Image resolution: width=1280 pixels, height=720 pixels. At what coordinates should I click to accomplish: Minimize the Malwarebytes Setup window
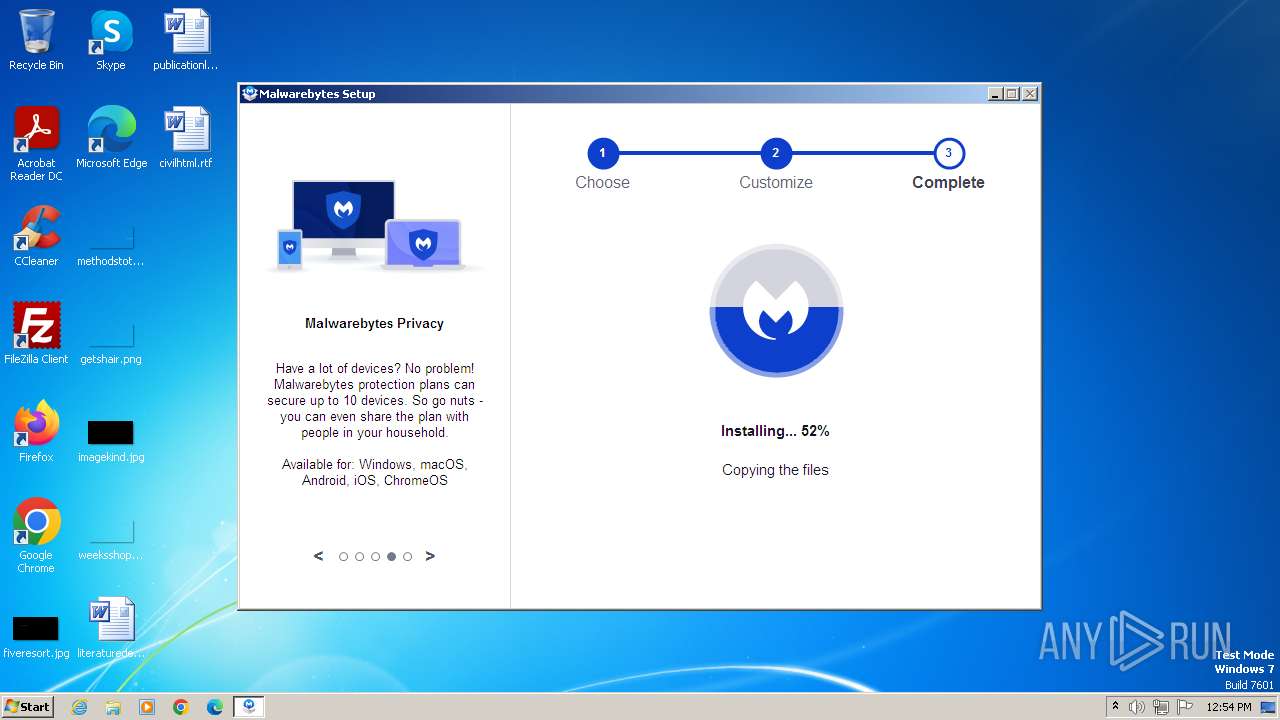click(x=995, y=93)
